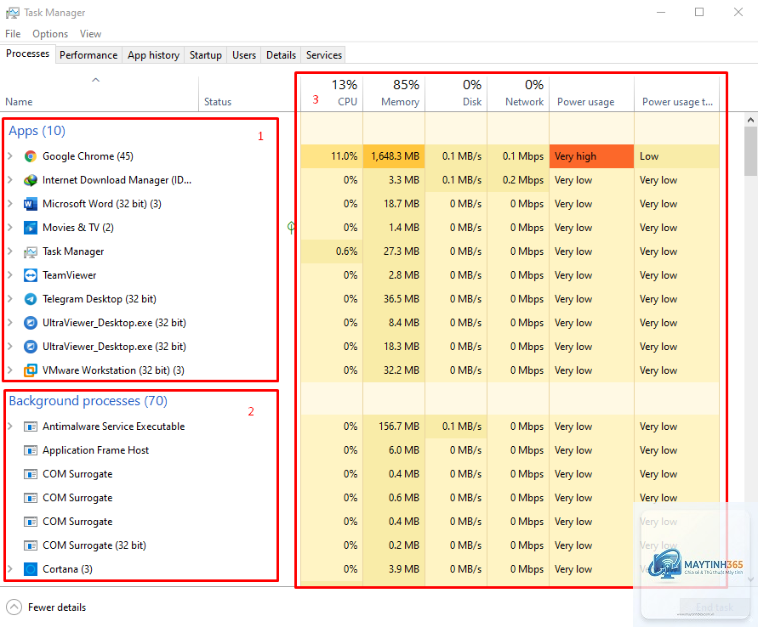
Task: Click the 0.2 Mbps network cell
Action: click(x=519, y=180)
